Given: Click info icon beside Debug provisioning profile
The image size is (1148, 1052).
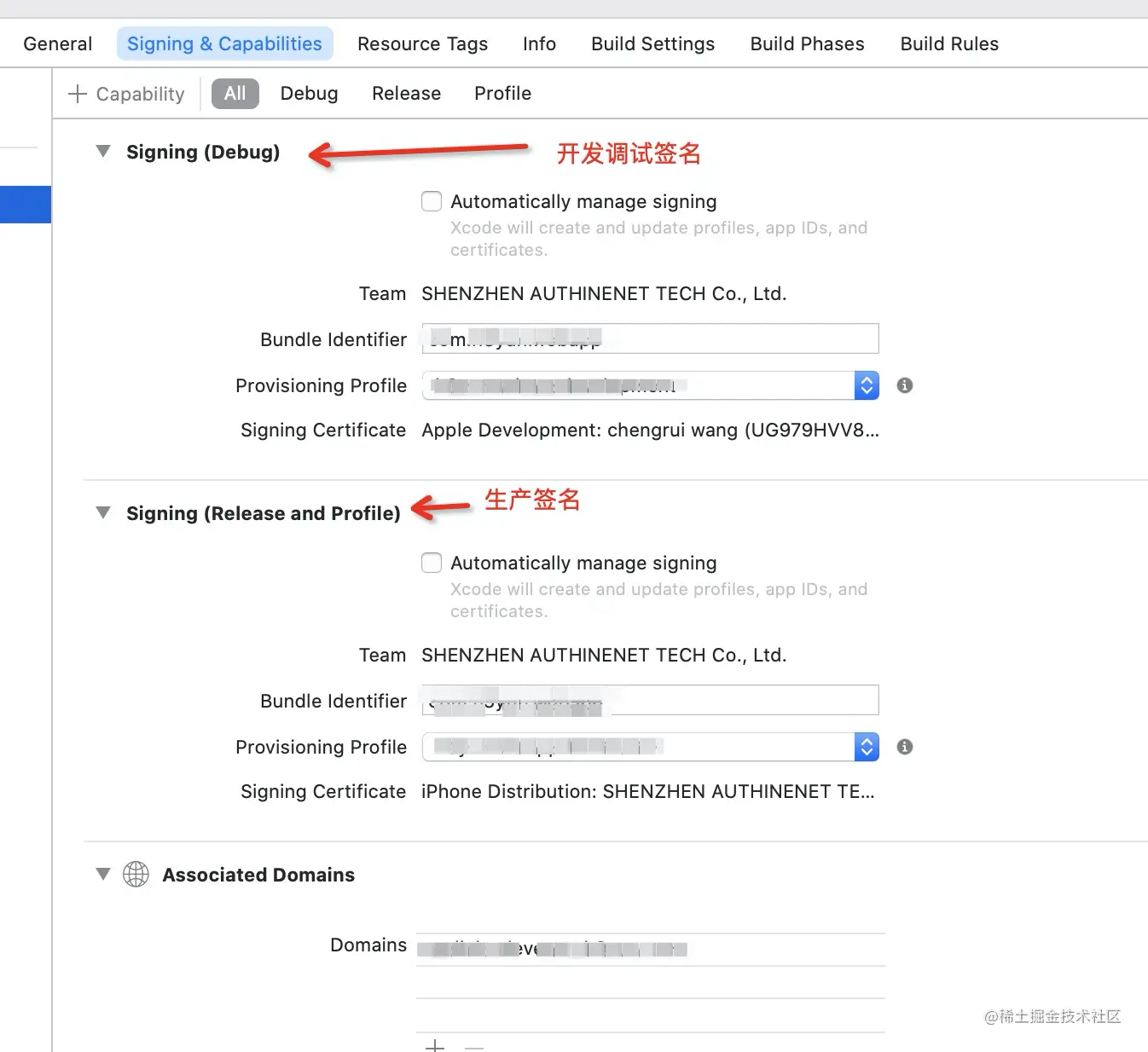Looking at the screenshot, I should pyautogui.click(x=905, y=385).
